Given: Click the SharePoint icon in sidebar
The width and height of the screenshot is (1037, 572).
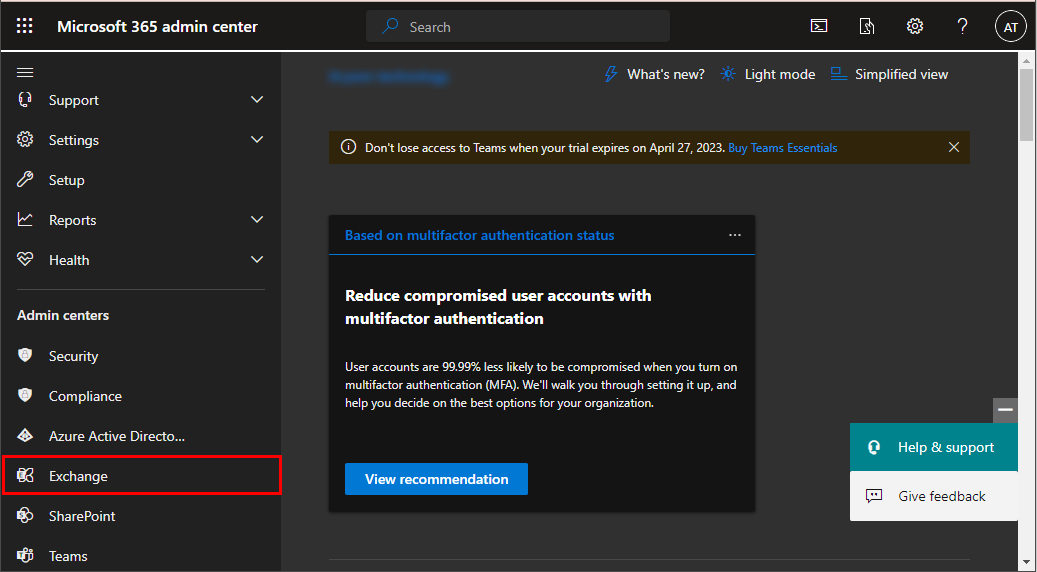Looking at the screenshot, I should coord(25,515).
